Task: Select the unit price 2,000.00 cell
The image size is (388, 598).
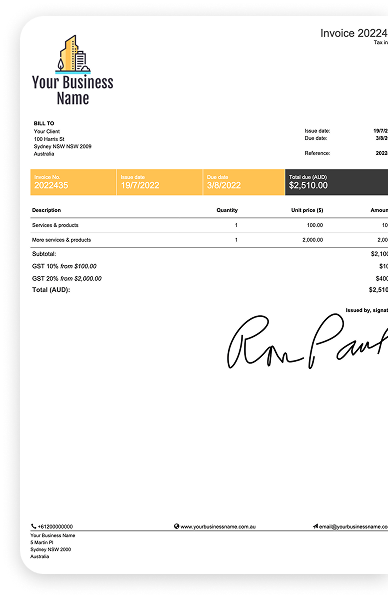Action: (313, 240)
